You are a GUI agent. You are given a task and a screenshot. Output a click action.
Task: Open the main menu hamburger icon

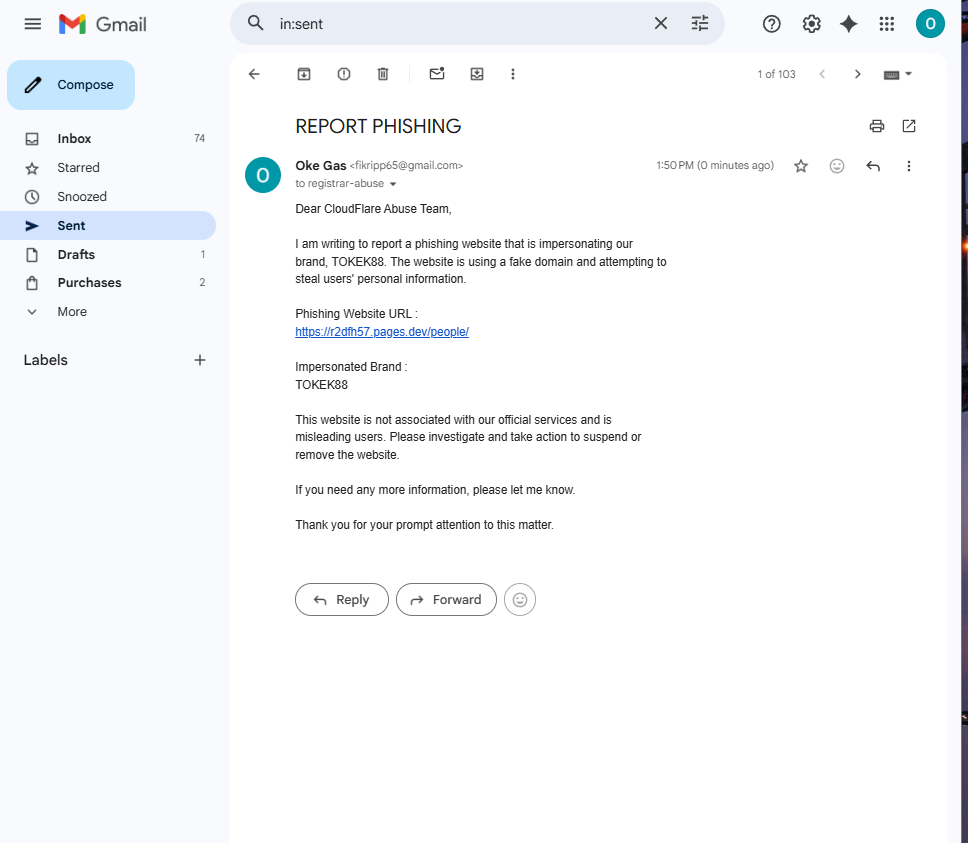pos(33,24)
